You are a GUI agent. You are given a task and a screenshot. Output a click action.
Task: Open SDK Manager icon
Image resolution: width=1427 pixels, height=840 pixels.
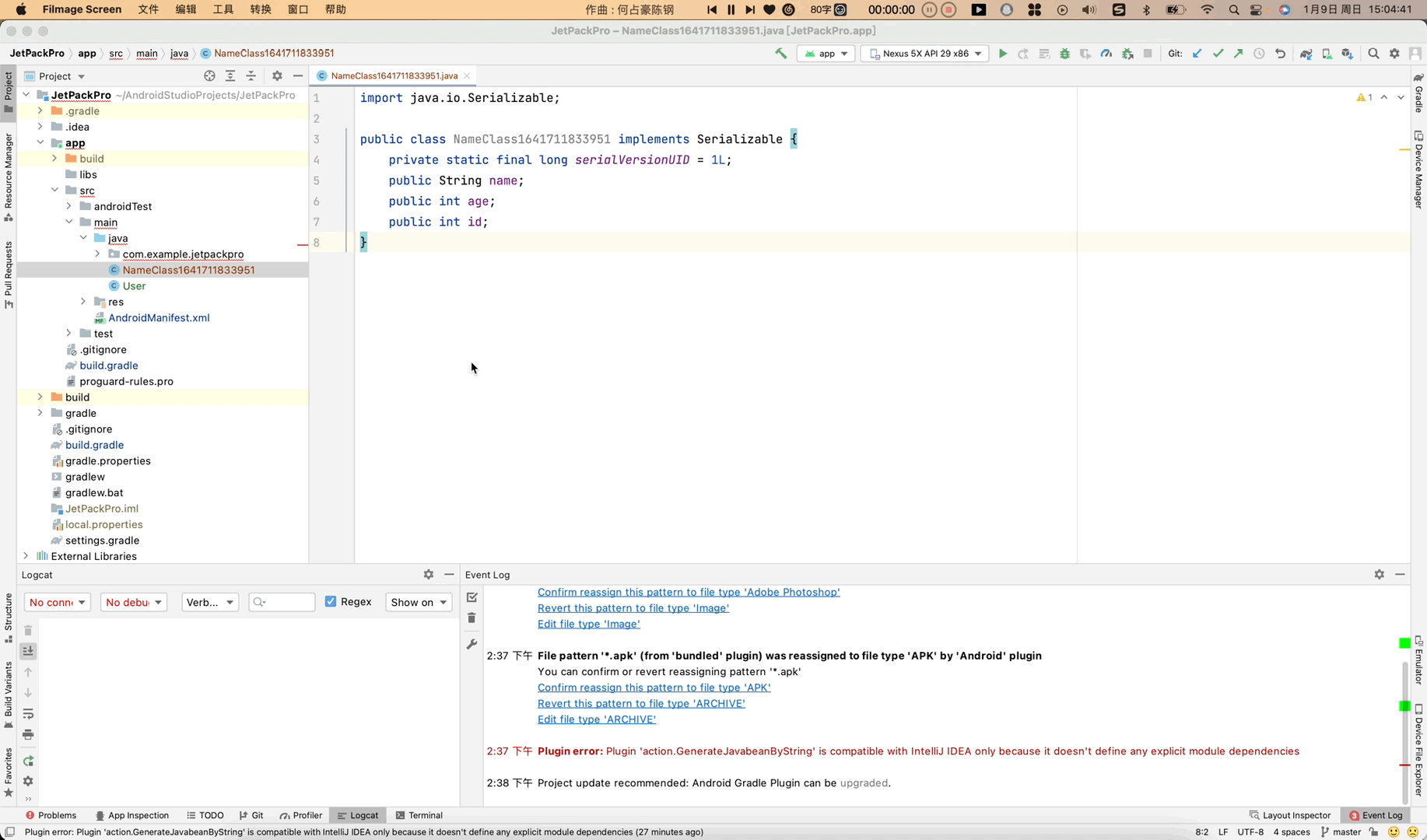click(x=1348, y=54)
